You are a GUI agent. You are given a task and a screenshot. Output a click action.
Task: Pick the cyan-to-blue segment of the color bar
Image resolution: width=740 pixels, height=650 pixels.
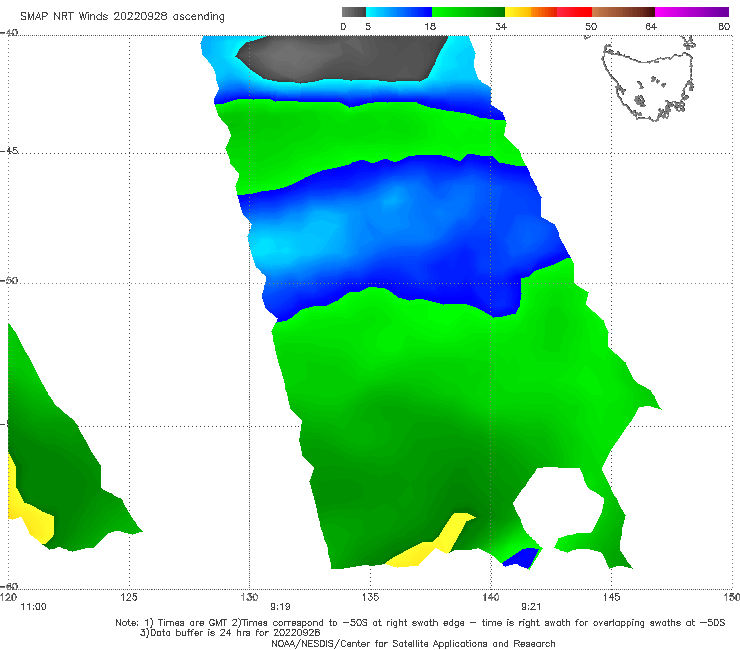[399, 12]
